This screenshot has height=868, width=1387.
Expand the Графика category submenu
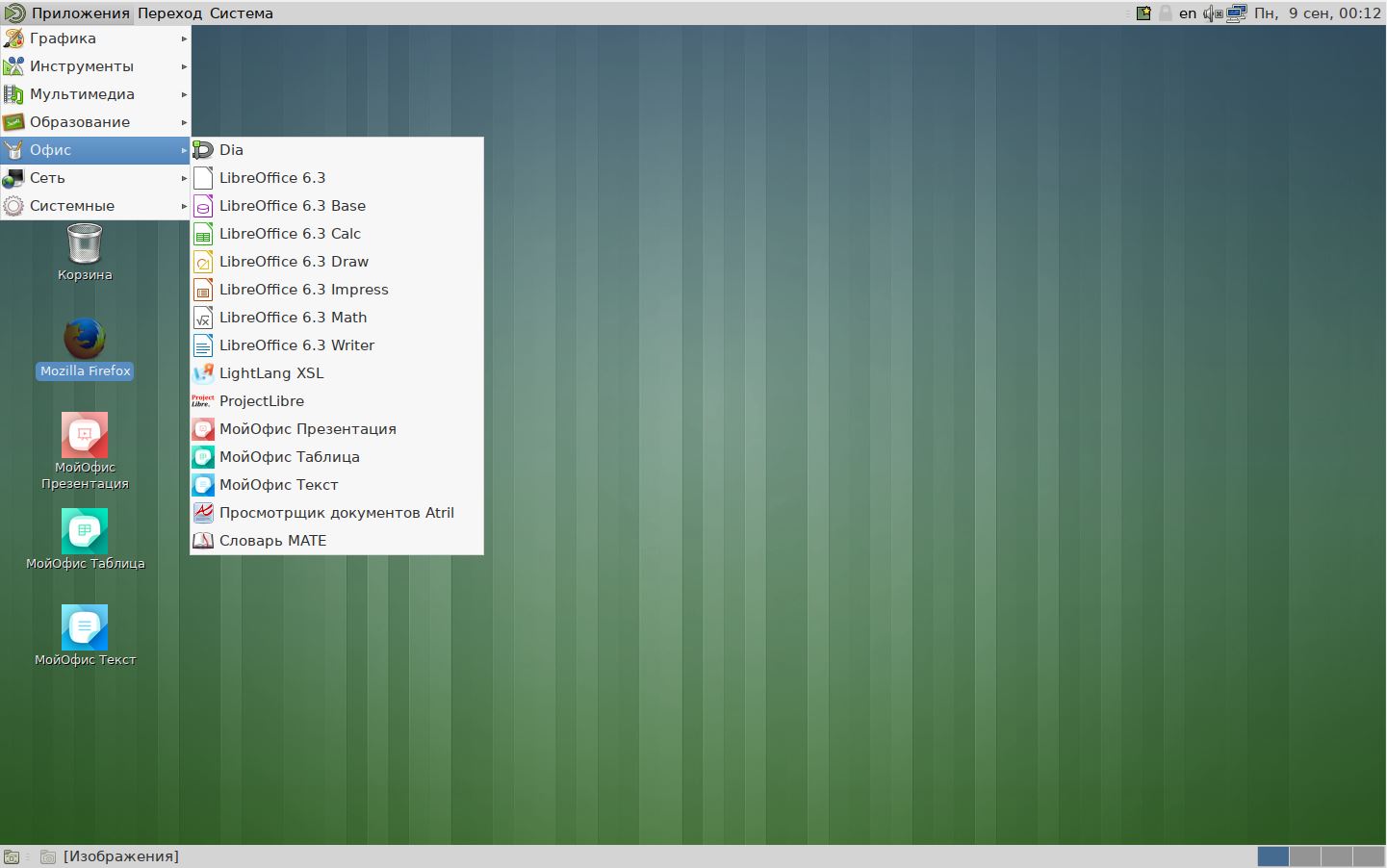[x=95, y=38]
